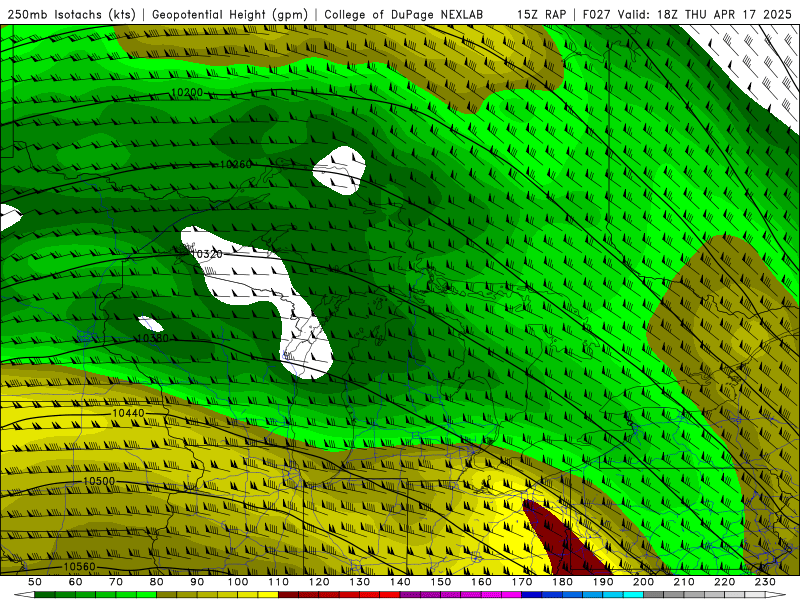Click the 230 knot color scale label
Viewport: 800px width, 600px height.
766,582
